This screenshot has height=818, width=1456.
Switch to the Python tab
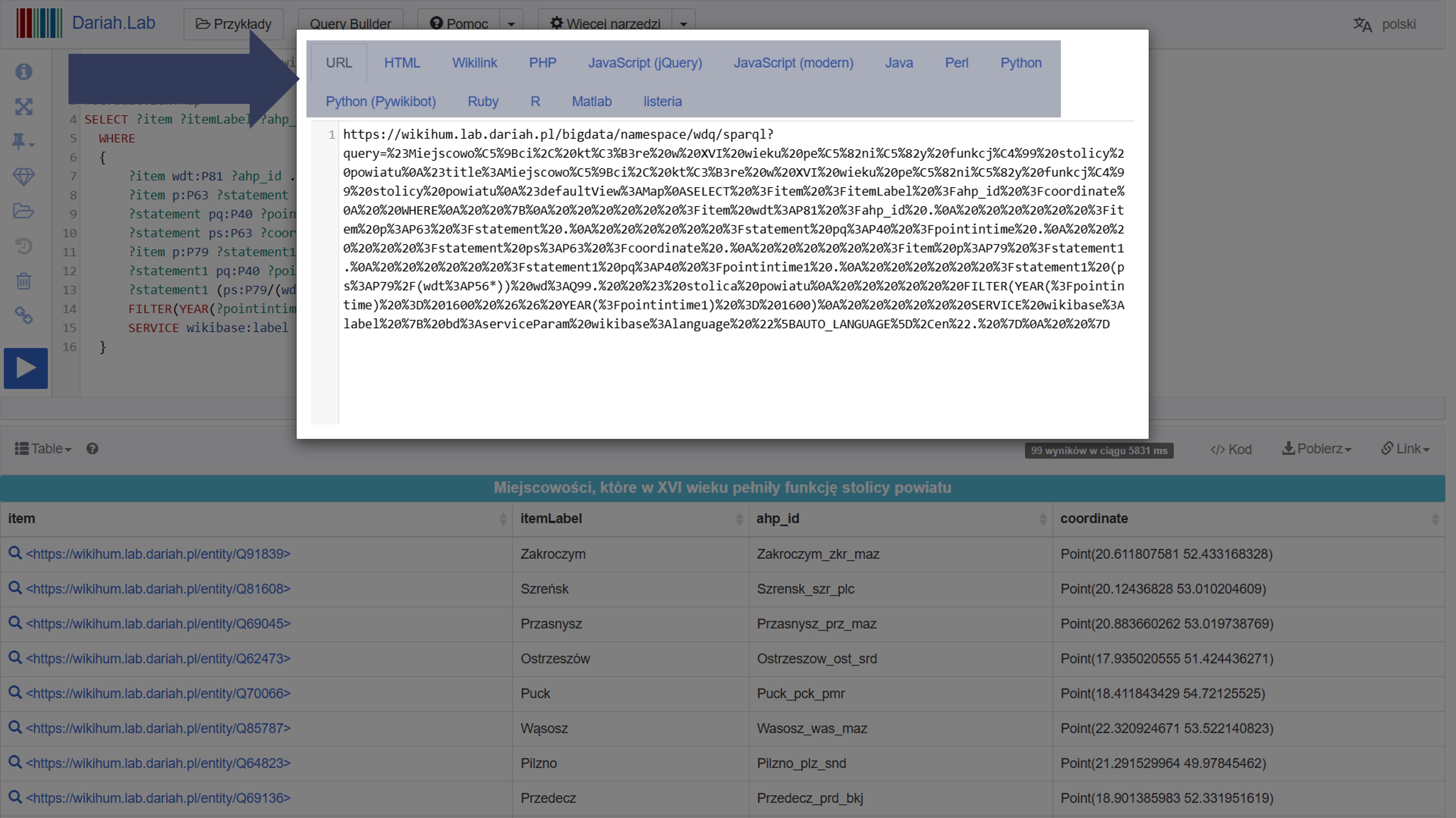(1020, 63)
